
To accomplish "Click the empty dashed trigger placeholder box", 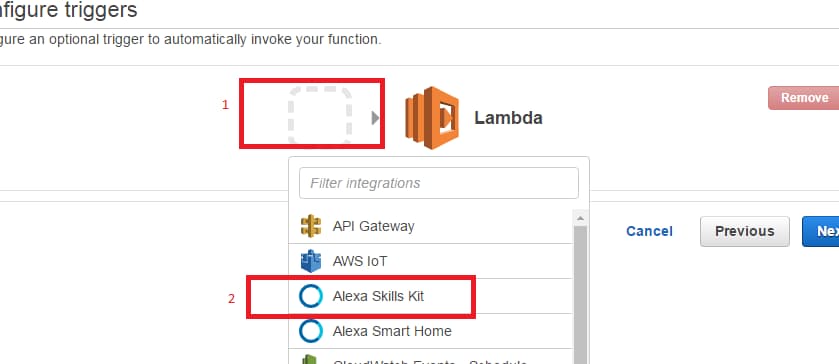I will (x=320, y=115).
